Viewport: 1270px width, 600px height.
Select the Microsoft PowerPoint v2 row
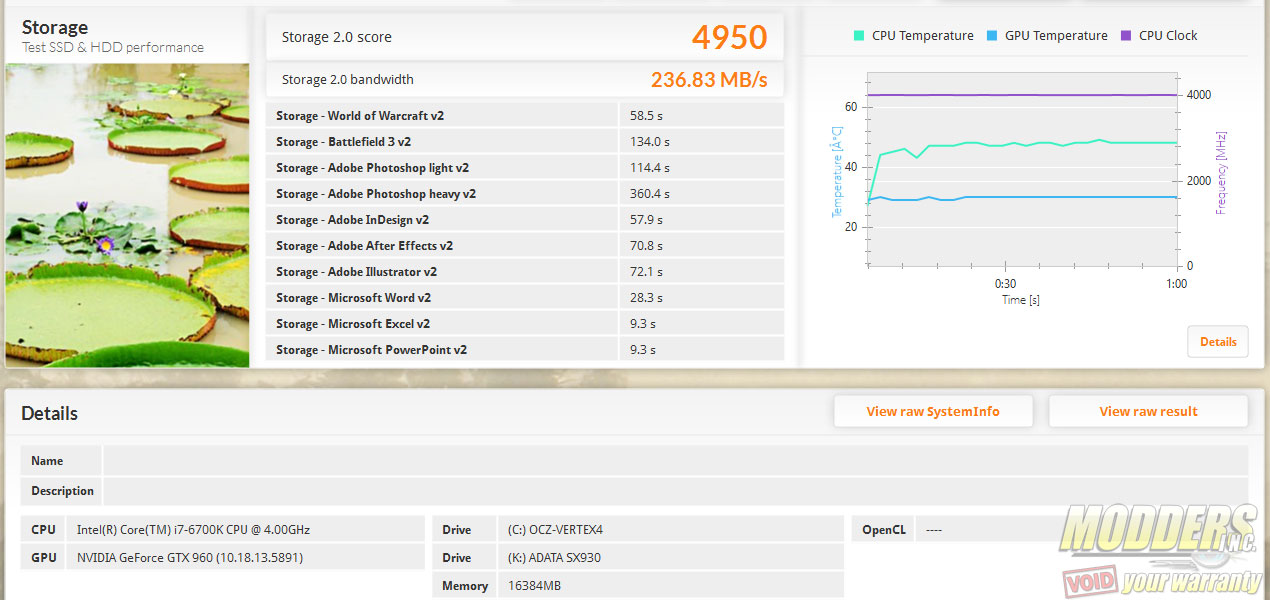tap(525, 350)
